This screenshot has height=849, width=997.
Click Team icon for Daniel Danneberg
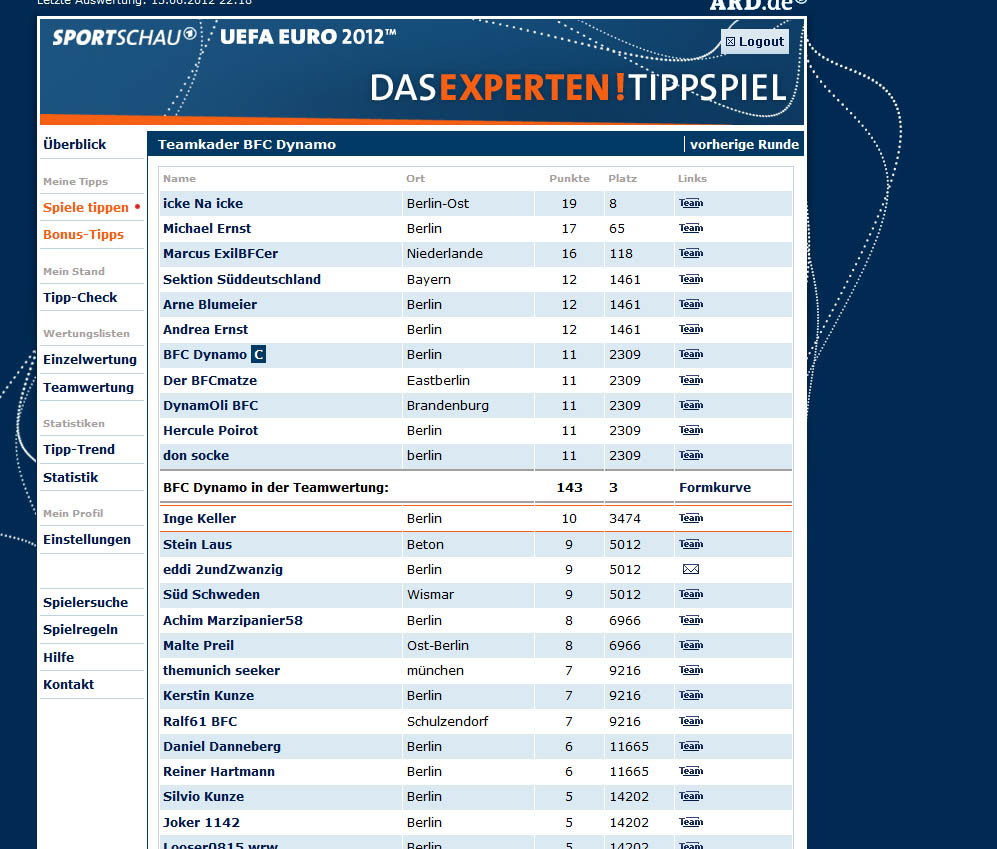coord(690,746)
